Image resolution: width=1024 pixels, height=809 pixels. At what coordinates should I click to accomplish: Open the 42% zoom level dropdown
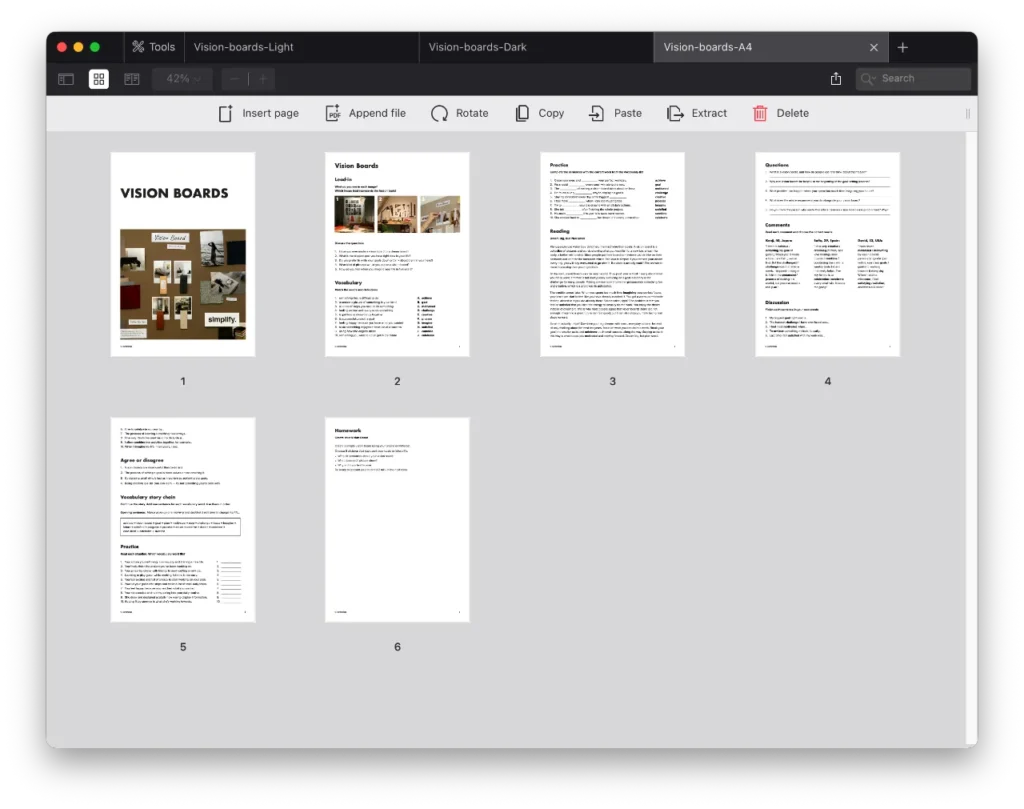tap(181, 78)
